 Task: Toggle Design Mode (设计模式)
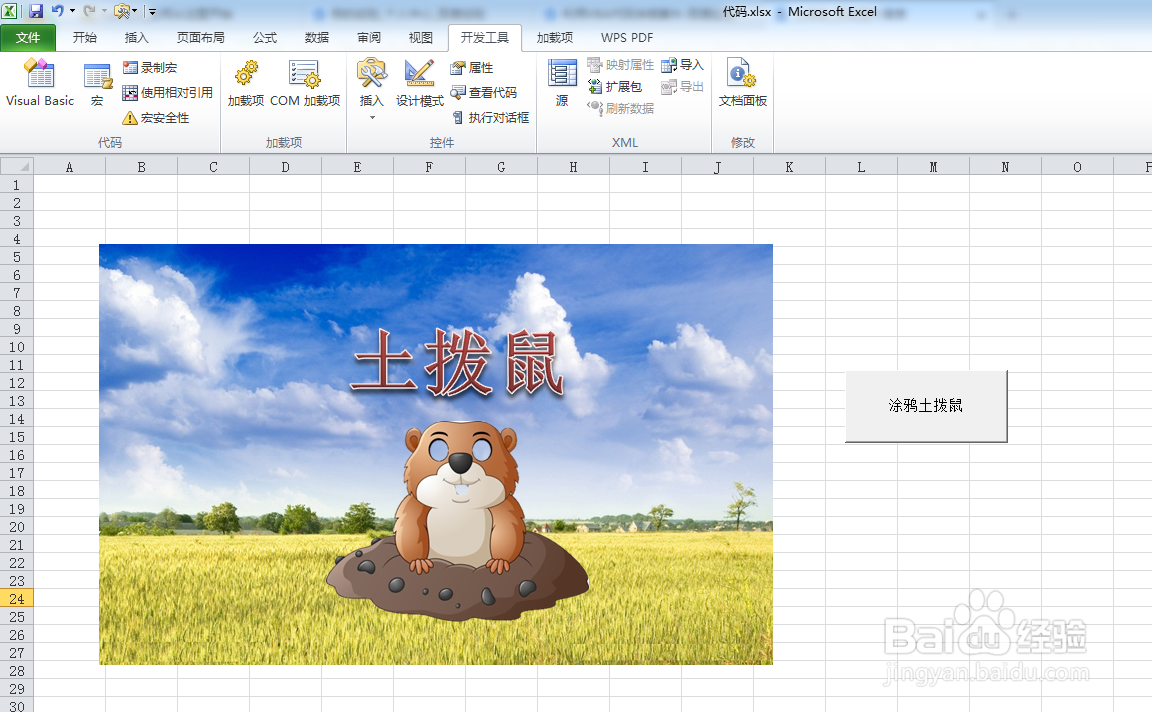coord(420,83)
